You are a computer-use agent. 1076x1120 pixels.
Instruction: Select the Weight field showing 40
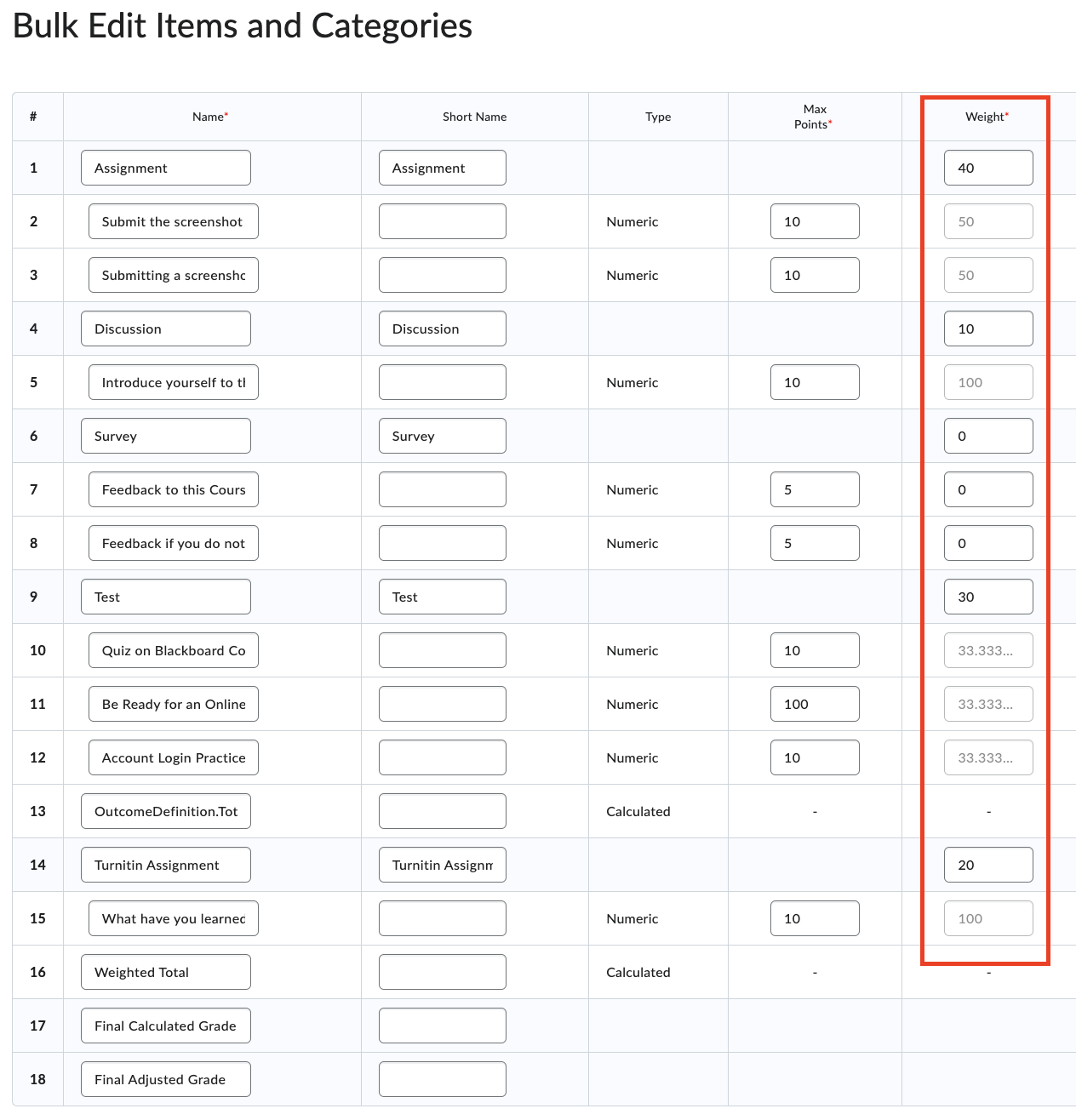coord(987,168)
